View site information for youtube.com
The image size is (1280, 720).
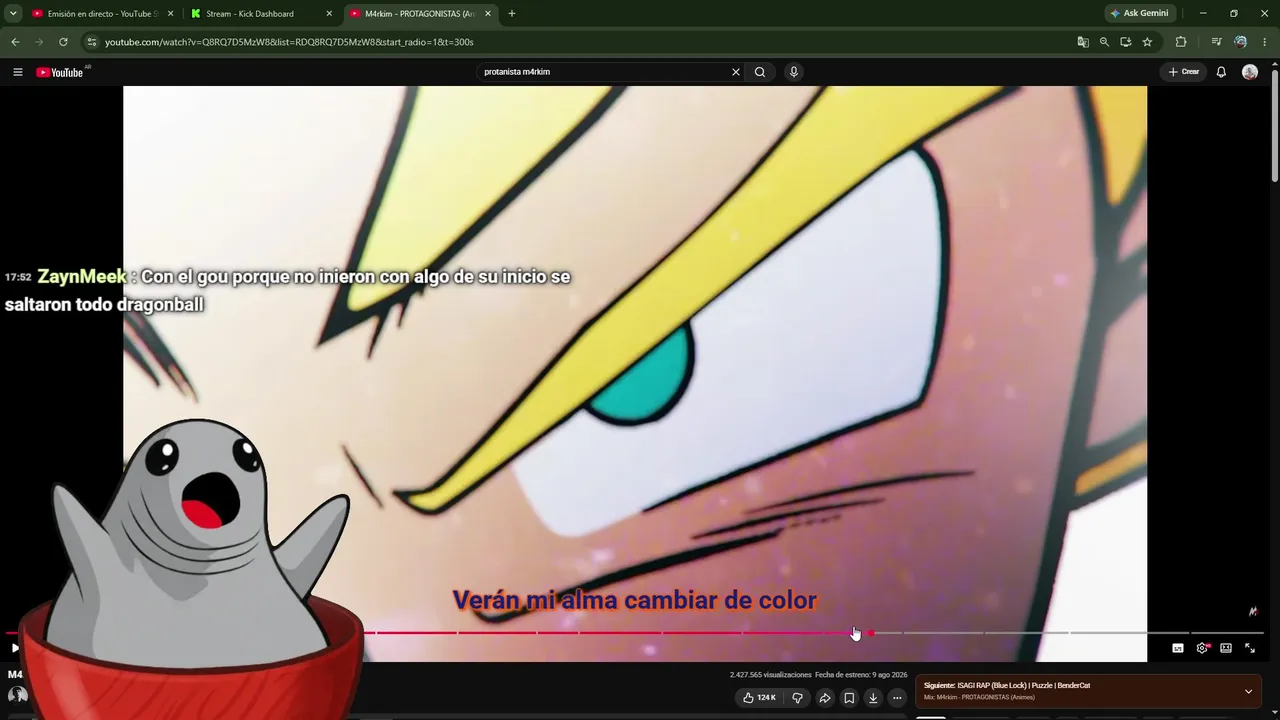tap(92, 42)
